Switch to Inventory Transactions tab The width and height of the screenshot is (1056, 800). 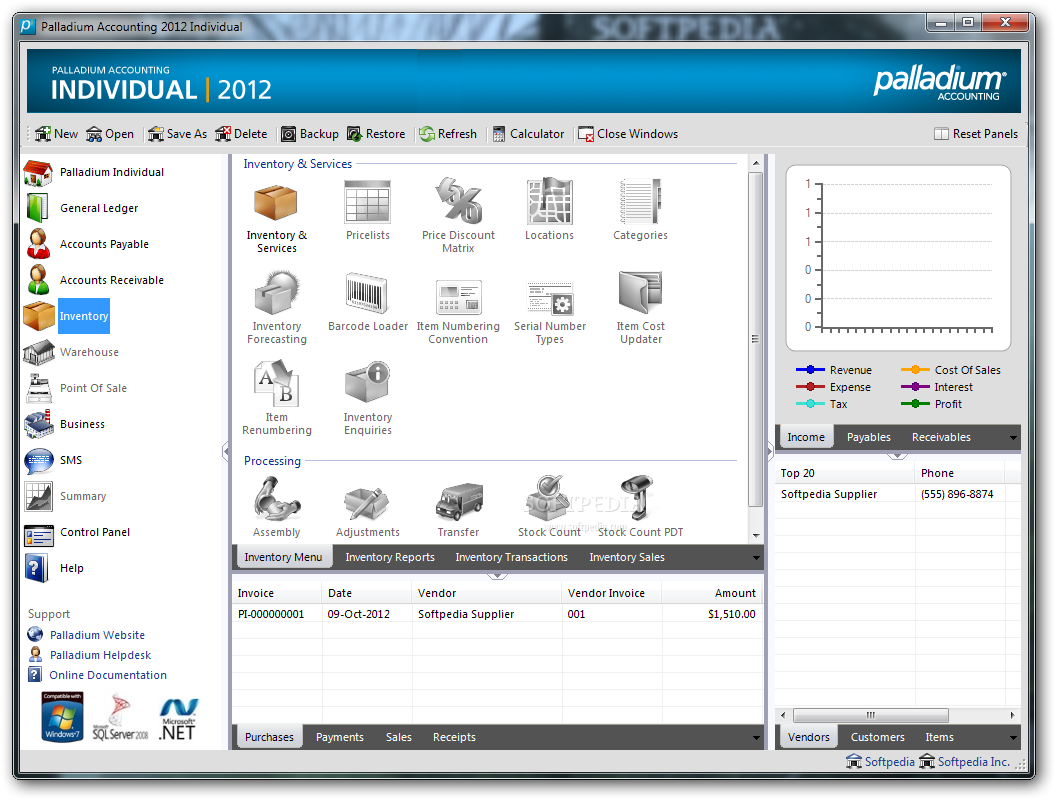click(x=511, y=557)
